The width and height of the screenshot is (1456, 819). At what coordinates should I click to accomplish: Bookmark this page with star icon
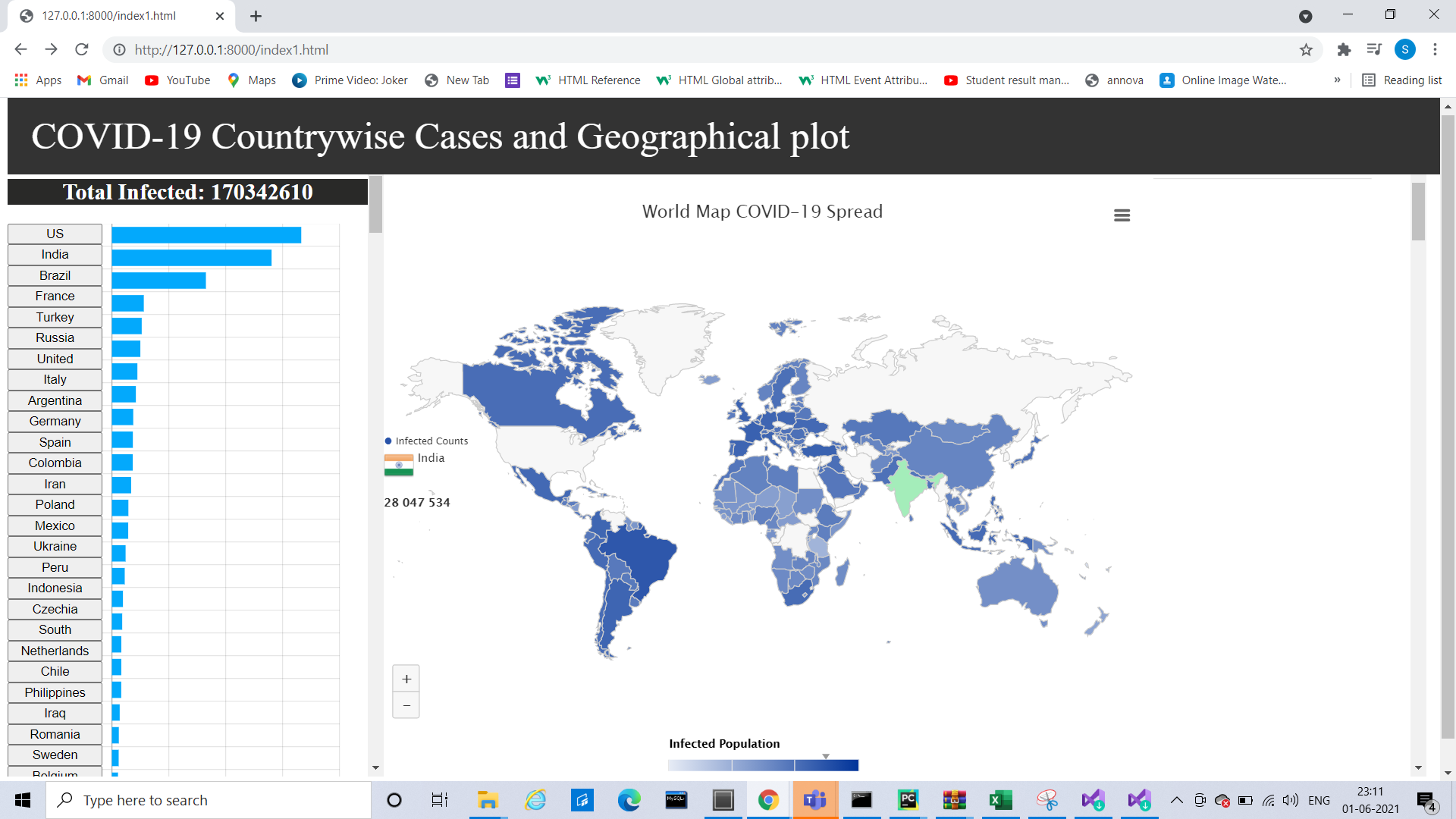1306,50
